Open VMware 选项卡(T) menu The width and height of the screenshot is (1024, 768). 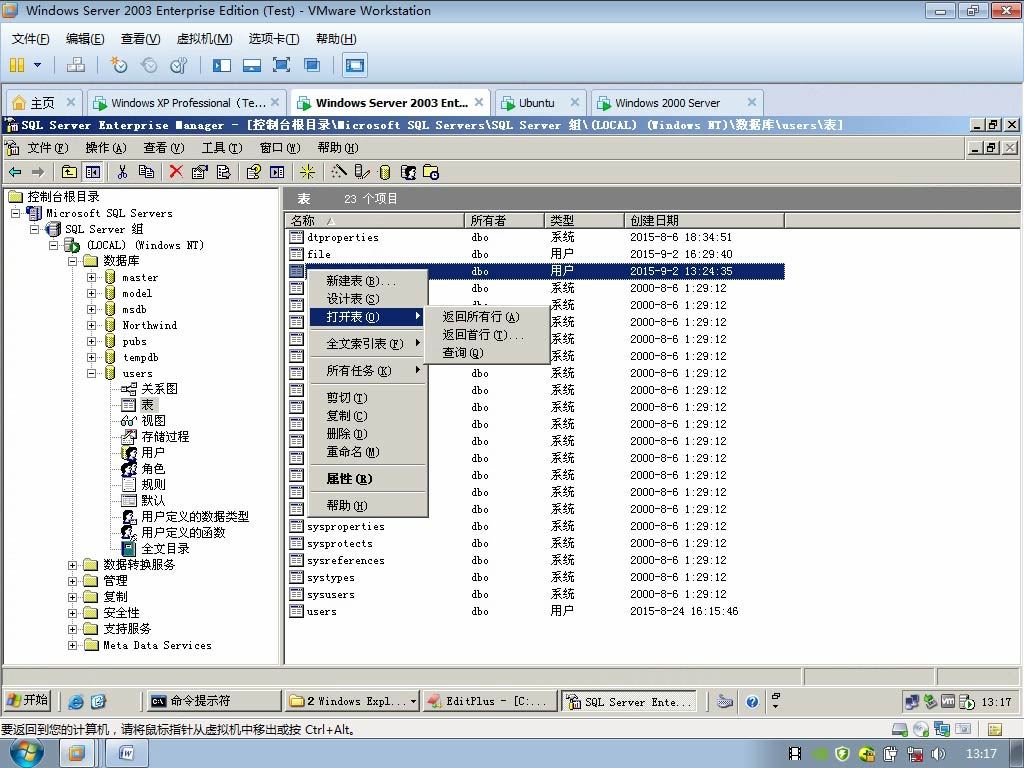point(274,39)
